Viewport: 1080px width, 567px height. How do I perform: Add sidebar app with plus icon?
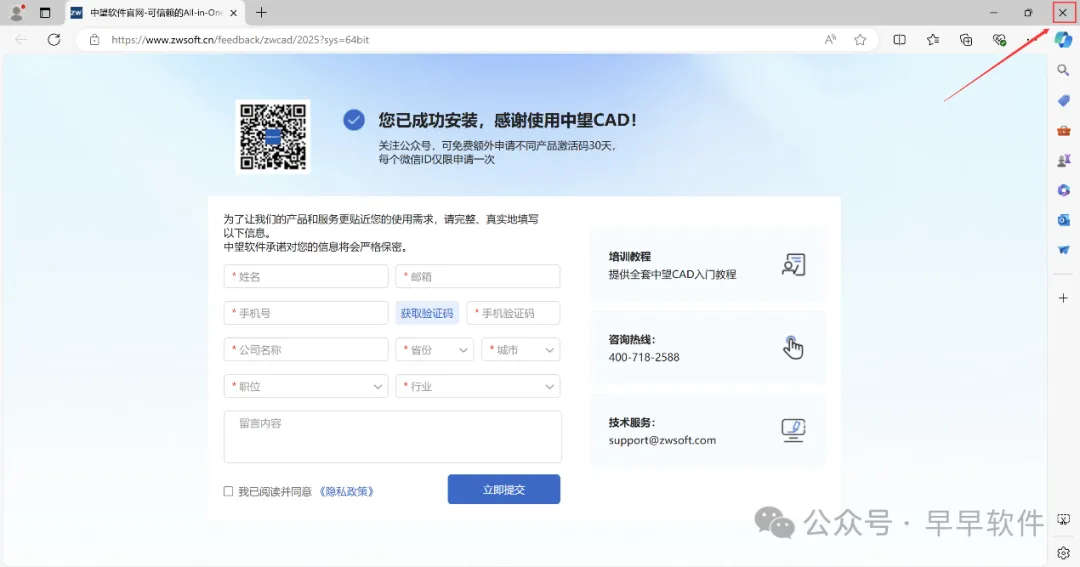[1063, 298]
